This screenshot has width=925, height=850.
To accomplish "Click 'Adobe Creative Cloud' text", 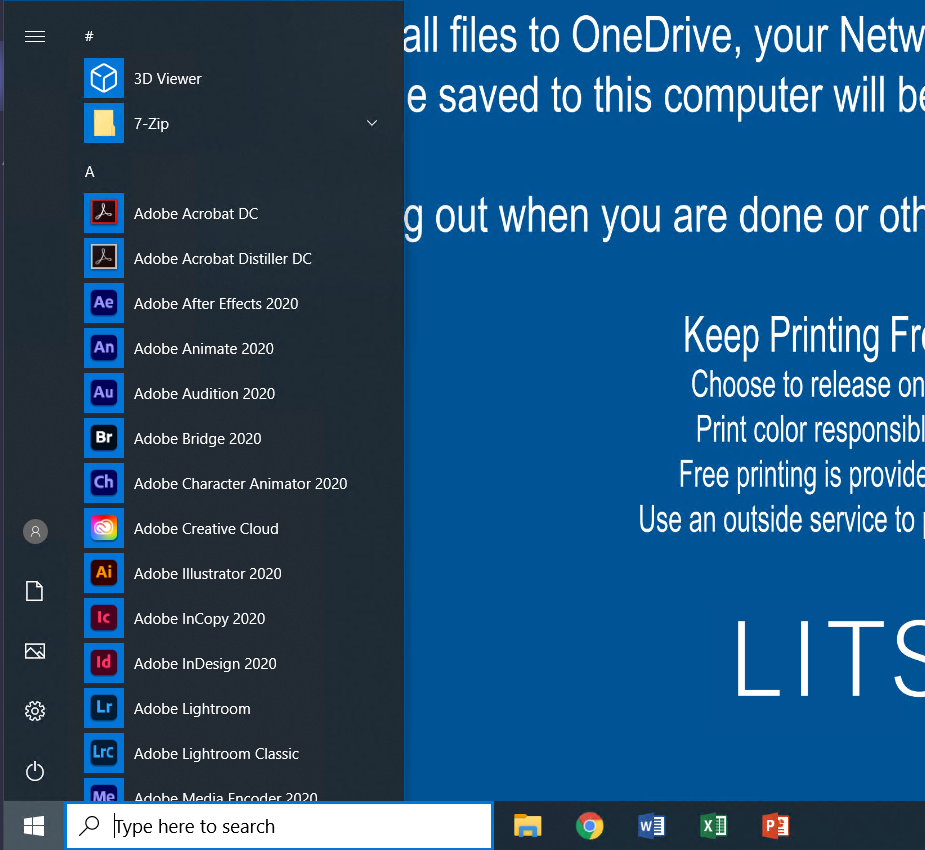I will [x=206, y=529].
